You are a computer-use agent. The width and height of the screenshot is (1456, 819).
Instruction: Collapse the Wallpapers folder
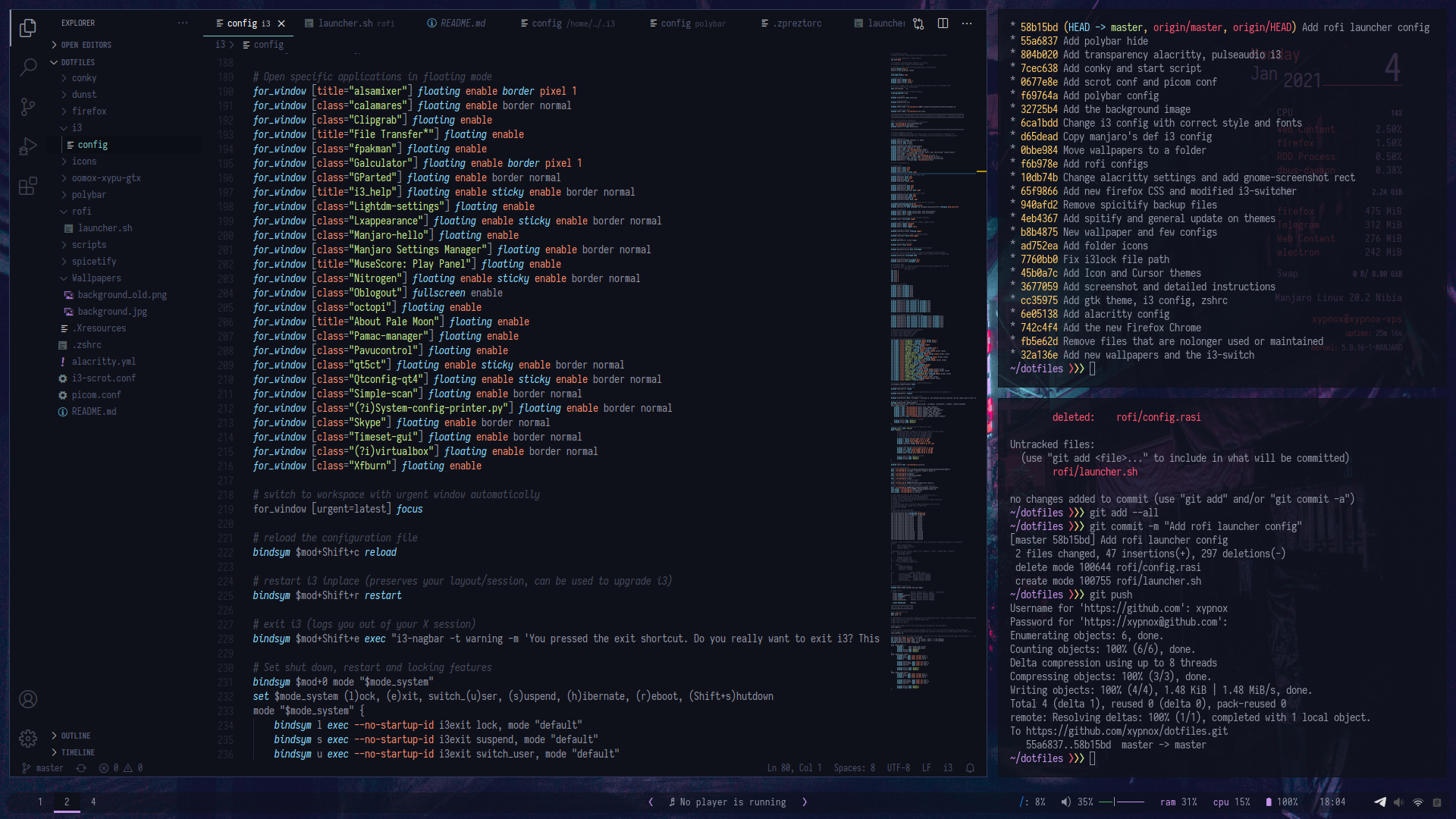(96, 278)
